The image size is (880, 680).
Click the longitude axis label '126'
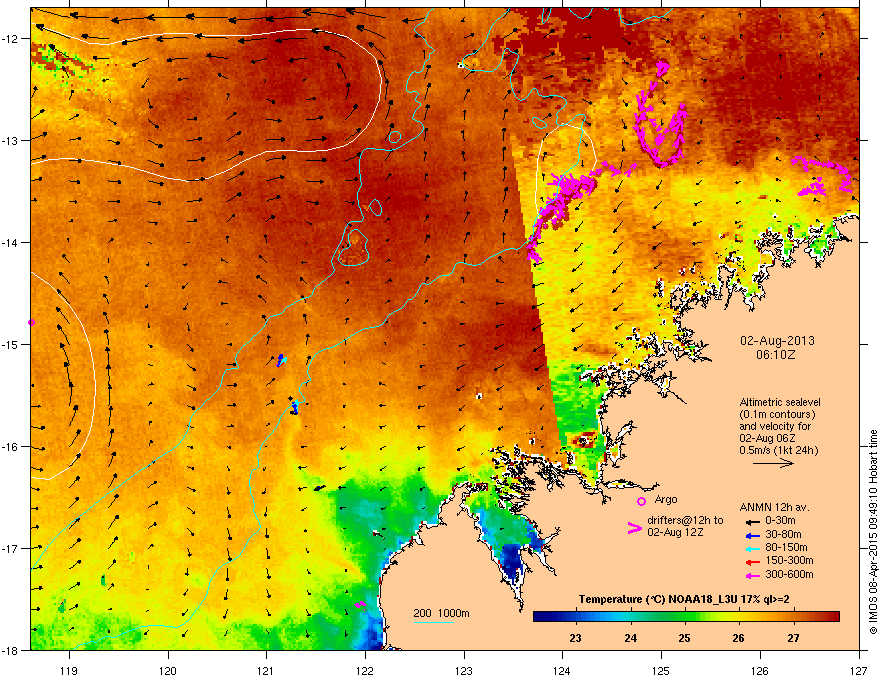pyautogui.click(x=760, y=671)
